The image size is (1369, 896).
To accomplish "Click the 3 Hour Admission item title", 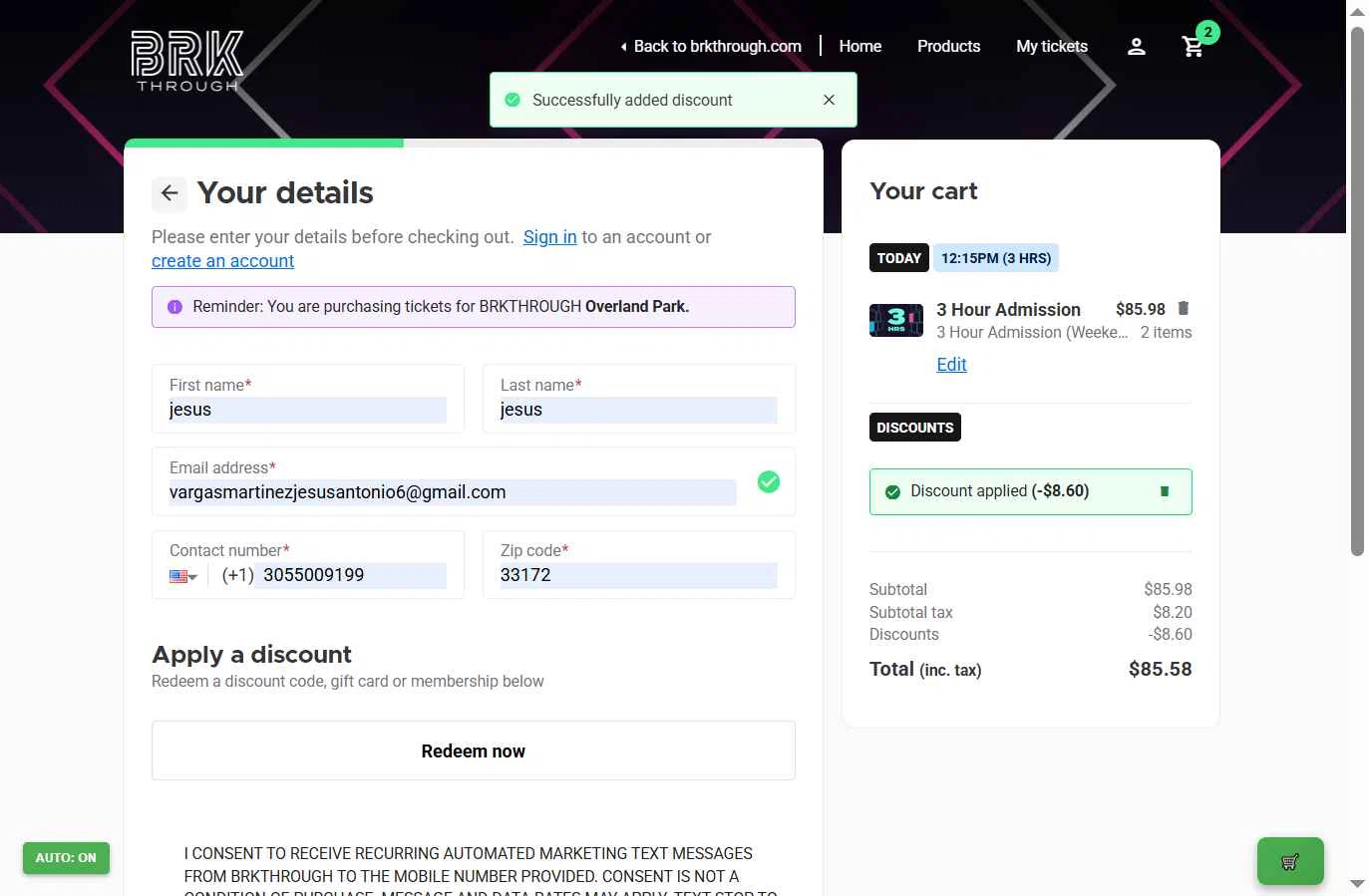I will click(1008, 310).
